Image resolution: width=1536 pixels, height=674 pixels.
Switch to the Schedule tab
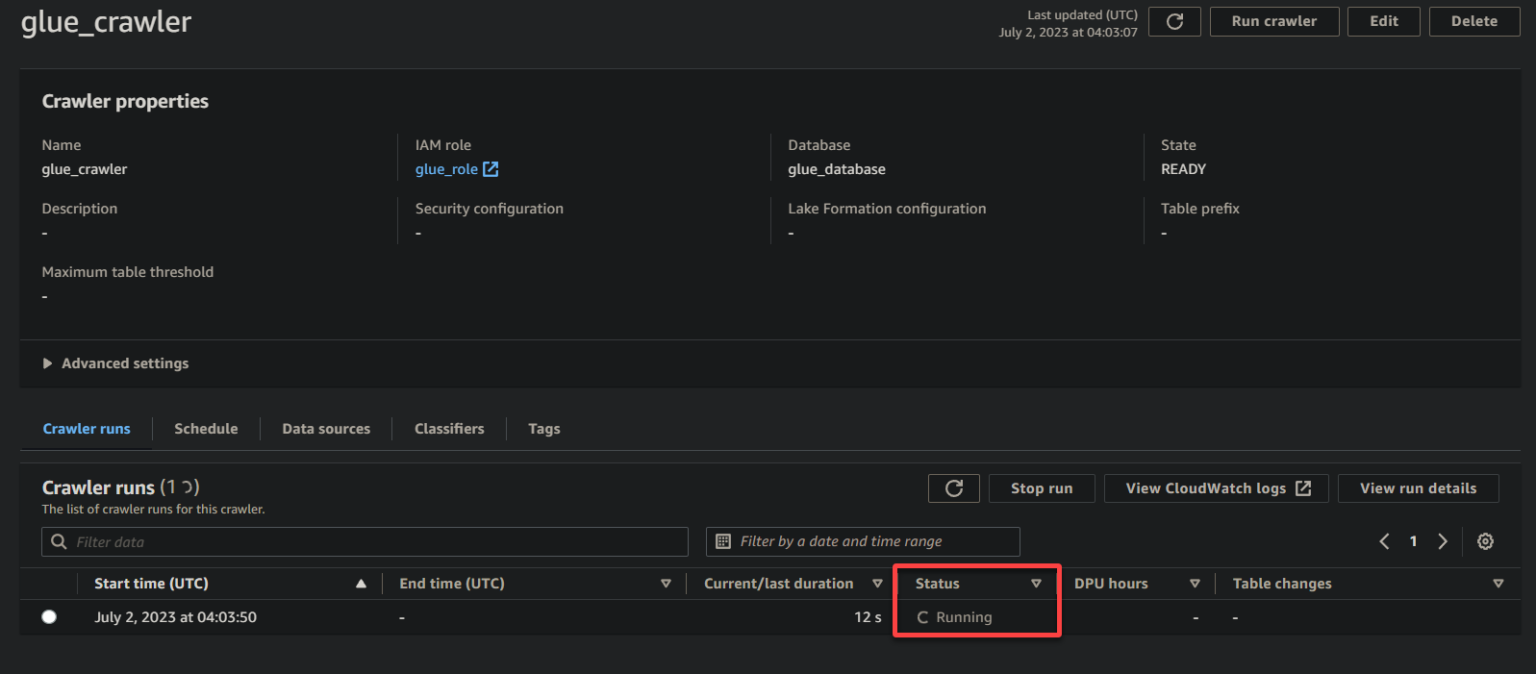pos(205,428)
